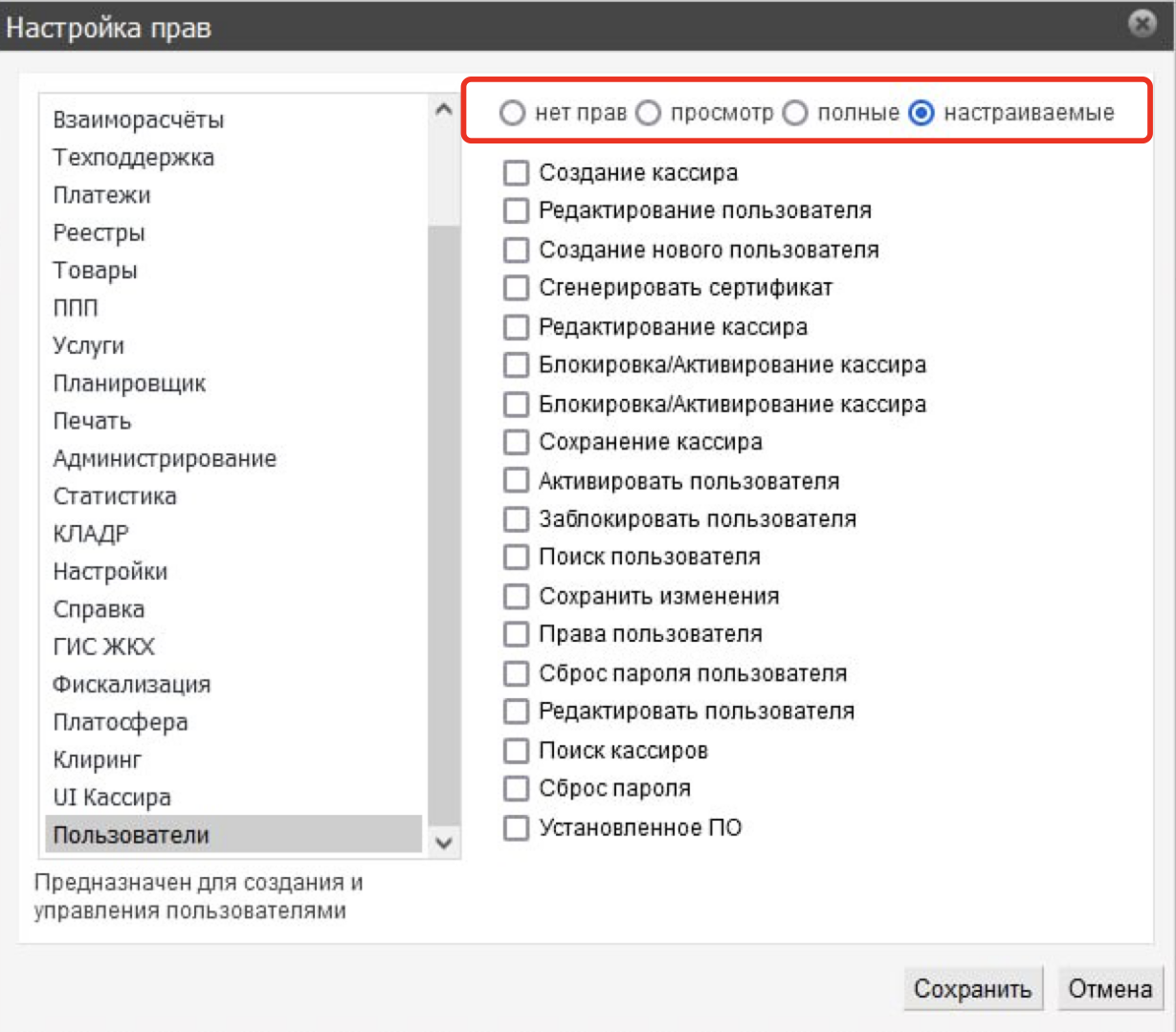
Task: Toggle 'Заблокировать пользователя' checkbox
Action: (x=516, y=519)
